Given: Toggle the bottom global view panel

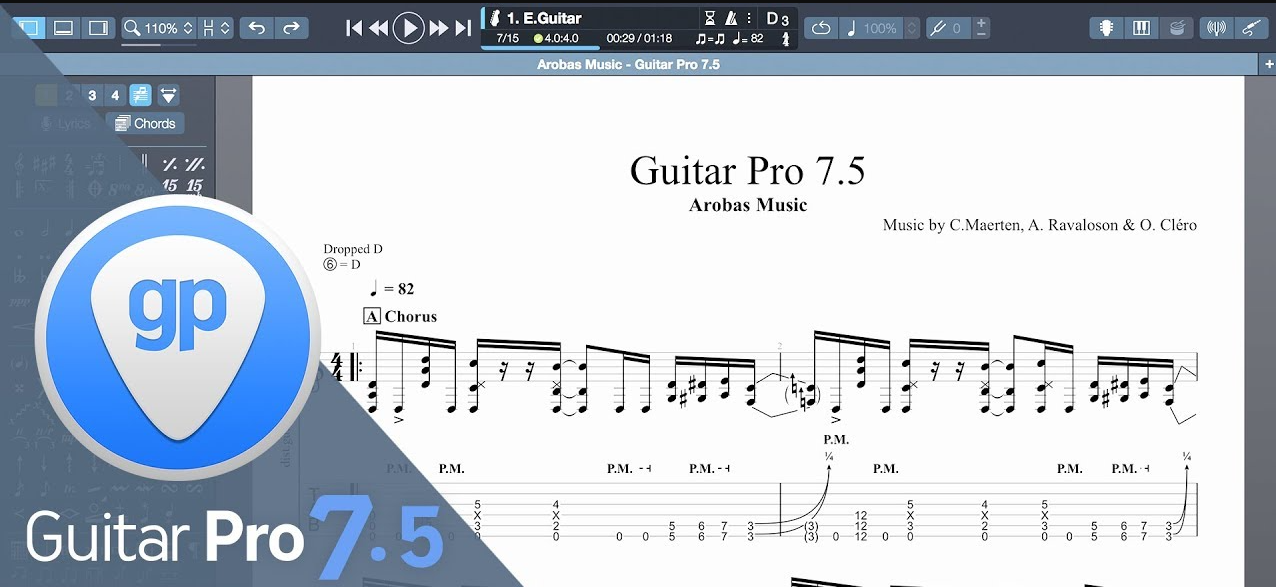Looking at the screenshot, I should (63, 28).
